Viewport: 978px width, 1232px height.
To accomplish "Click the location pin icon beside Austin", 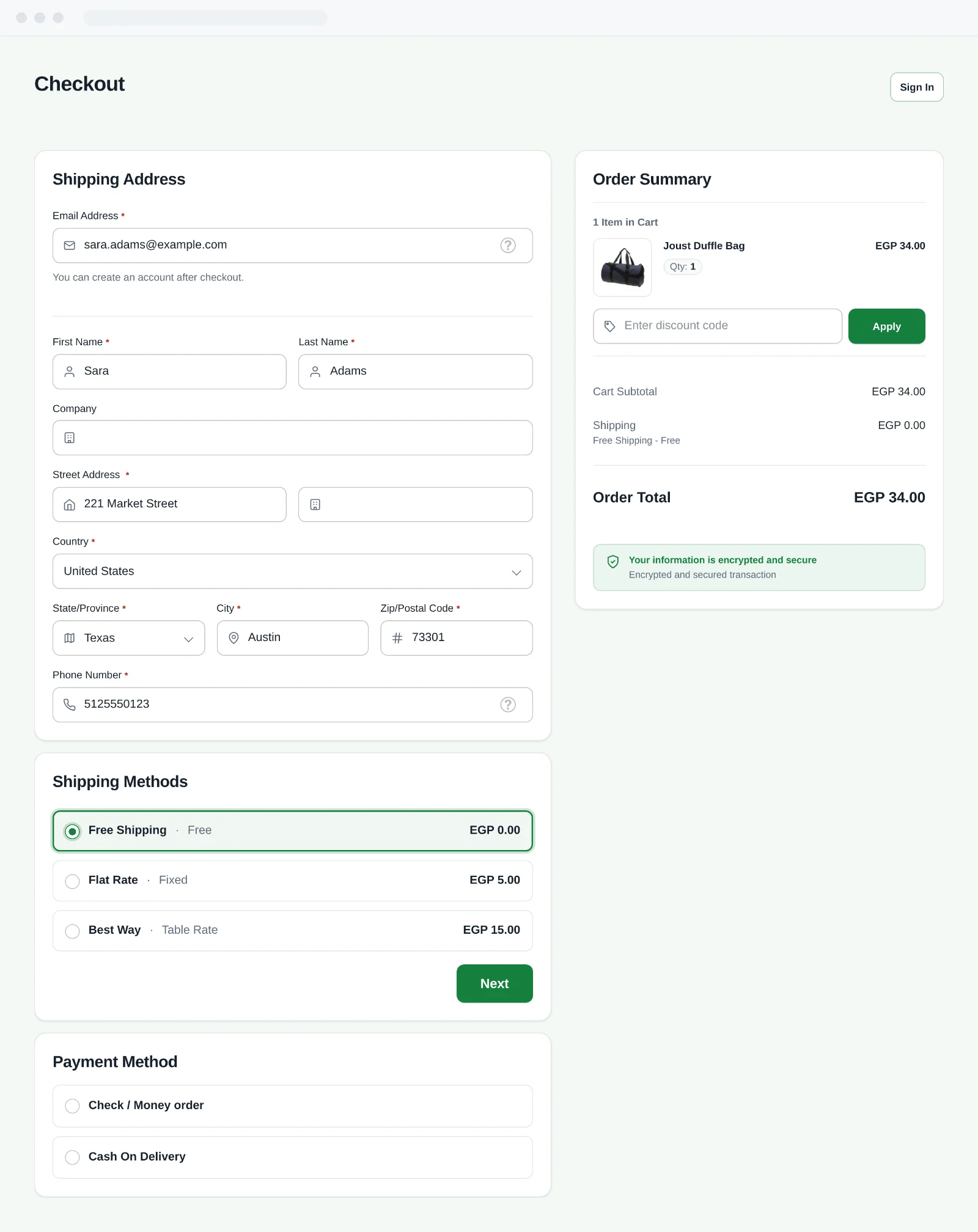I will coord(233,639).
